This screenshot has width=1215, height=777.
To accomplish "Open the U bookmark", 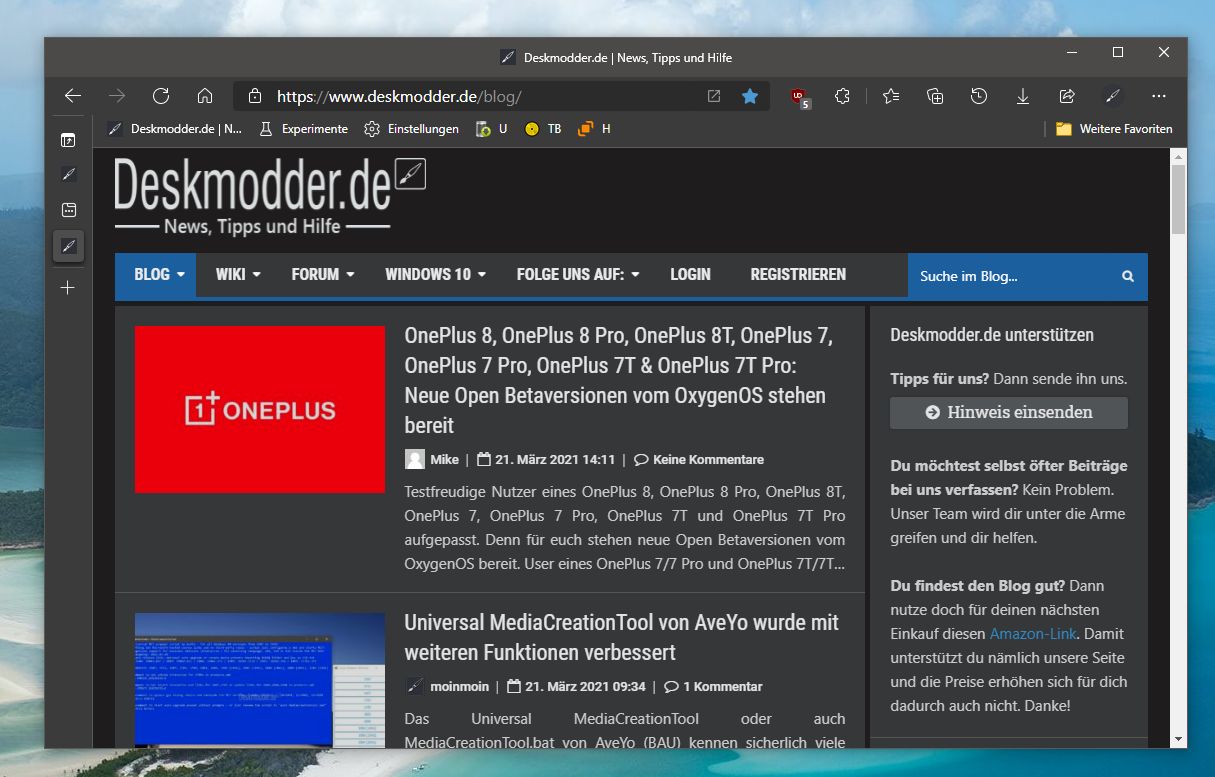I will [492, 129].
